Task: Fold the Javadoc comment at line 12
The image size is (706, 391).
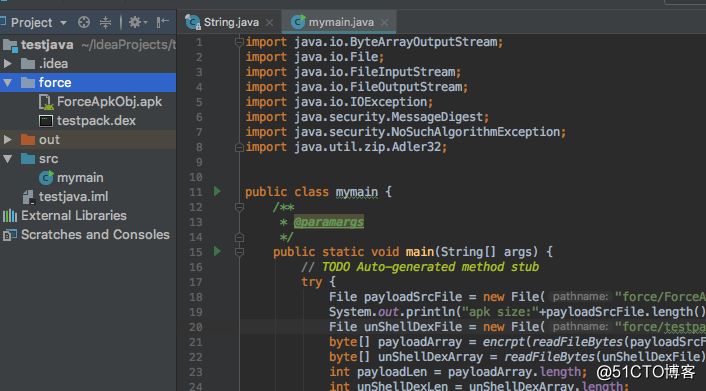Action: 239,207
